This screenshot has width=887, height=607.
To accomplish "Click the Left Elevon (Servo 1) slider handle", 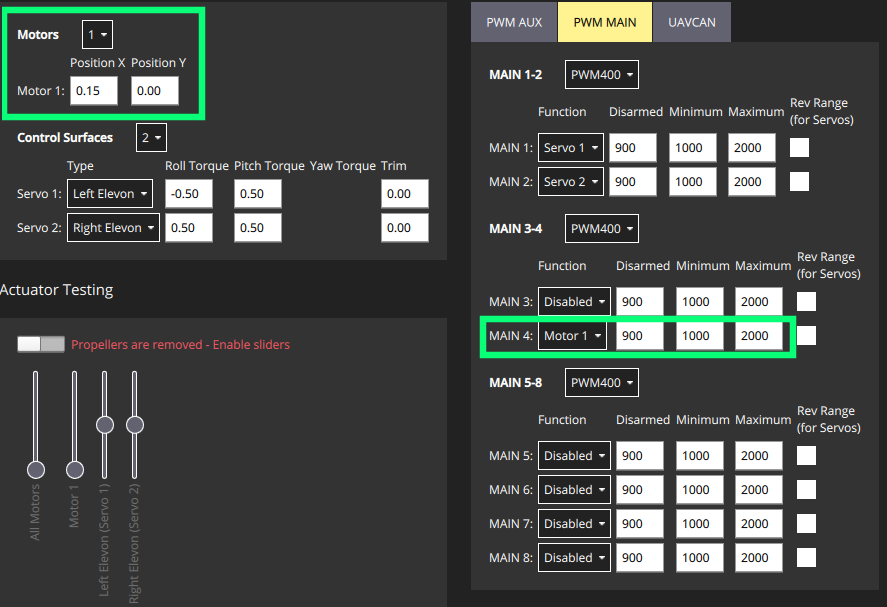I will pyautogui.click(x=105, y=424).
